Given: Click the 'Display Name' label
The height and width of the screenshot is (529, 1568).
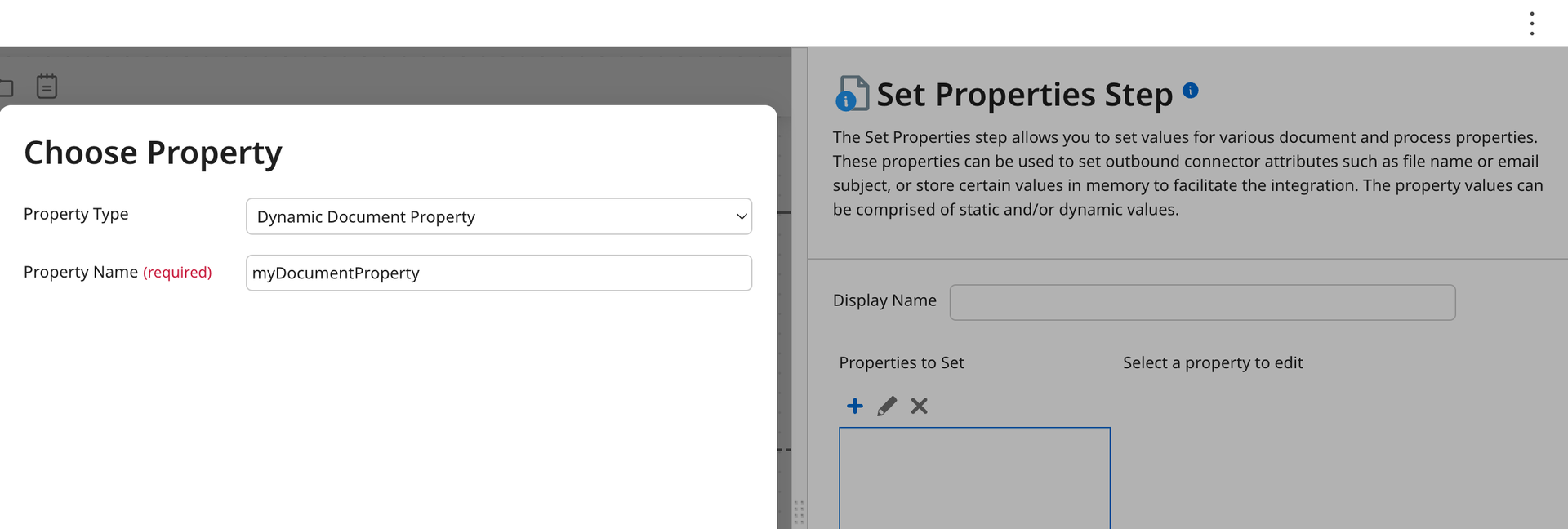Looking at the screenshot, I should pyautogui.click(x=884, y=300).
